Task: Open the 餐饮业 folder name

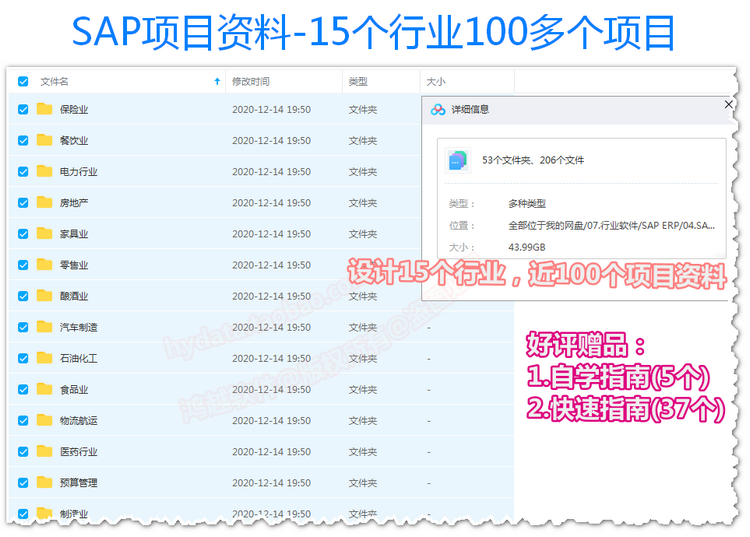Action: coord(74,141)
